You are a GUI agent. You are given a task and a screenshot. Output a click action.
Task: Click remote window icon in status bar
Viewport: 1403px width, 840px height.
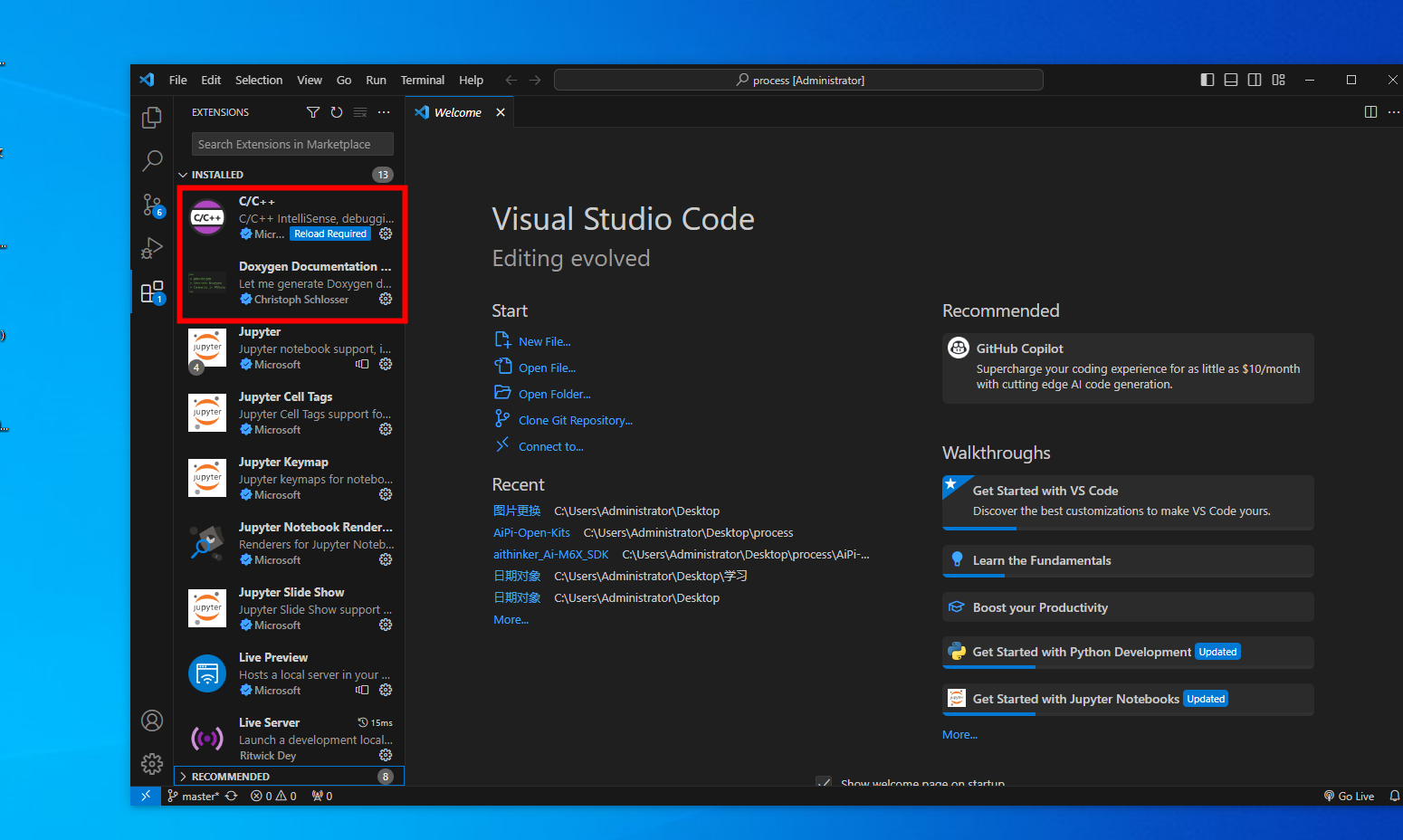(x=146, y=796)
